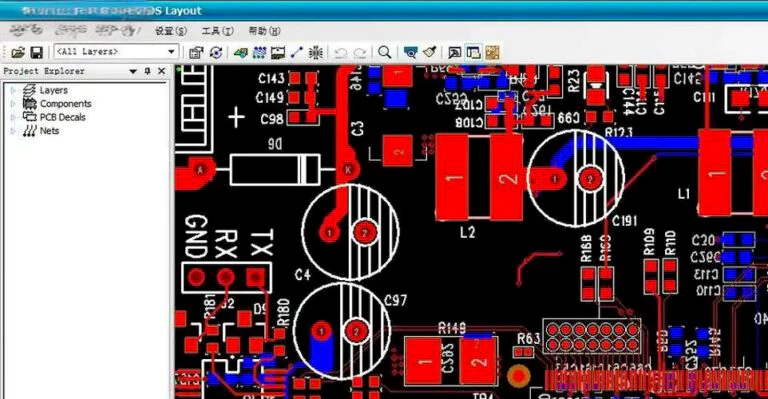The image size is (768, 399).
Task: Select diode pad A on the board
Action: click(x=200, y=170)
